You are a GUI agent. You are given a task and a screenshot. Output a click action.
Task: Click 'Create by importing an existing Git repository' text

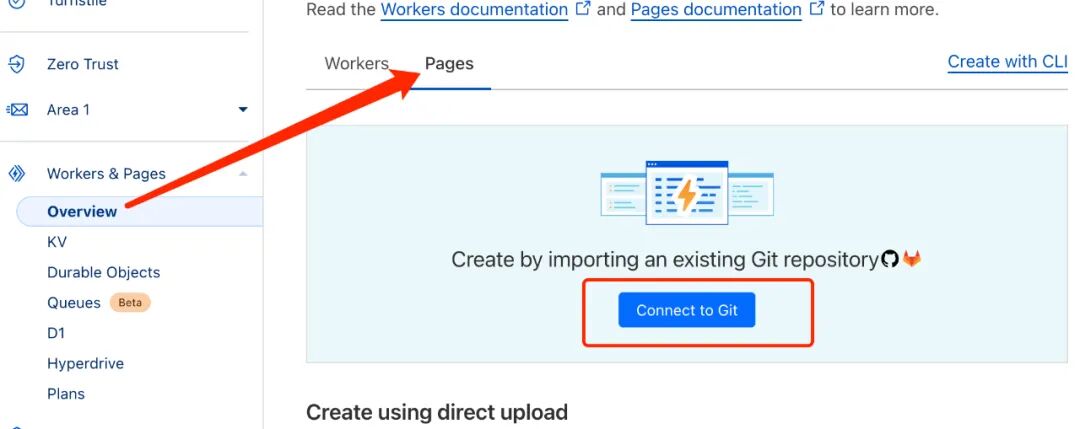(x=665, y=260)
